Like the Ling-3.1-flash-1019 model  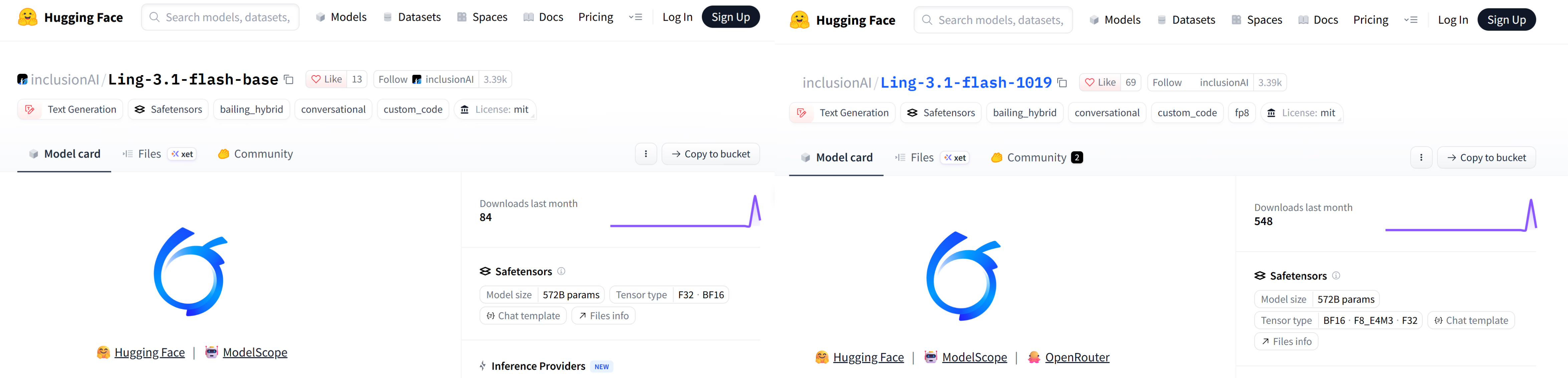1100,82
